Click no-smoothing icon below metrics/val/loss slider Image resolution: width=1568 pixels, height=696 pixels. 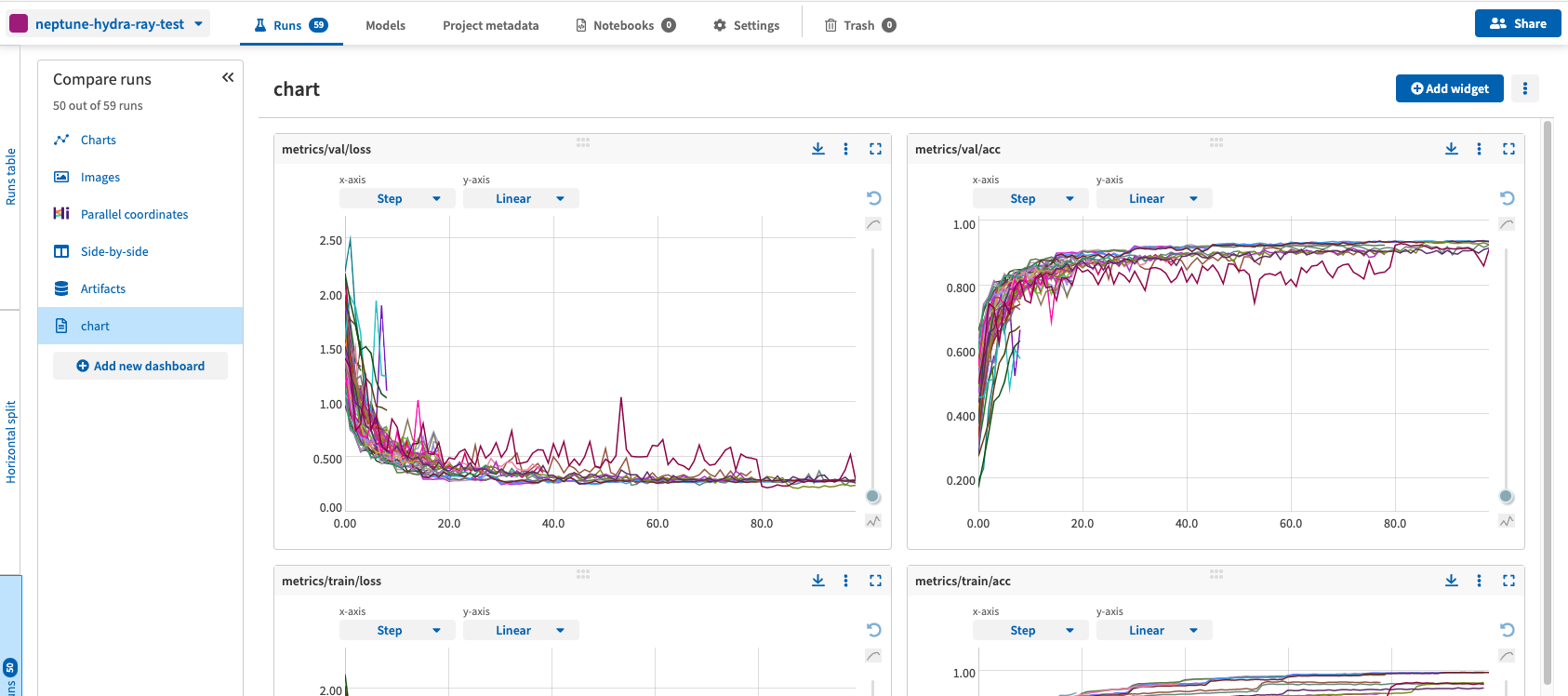point(873,521)
